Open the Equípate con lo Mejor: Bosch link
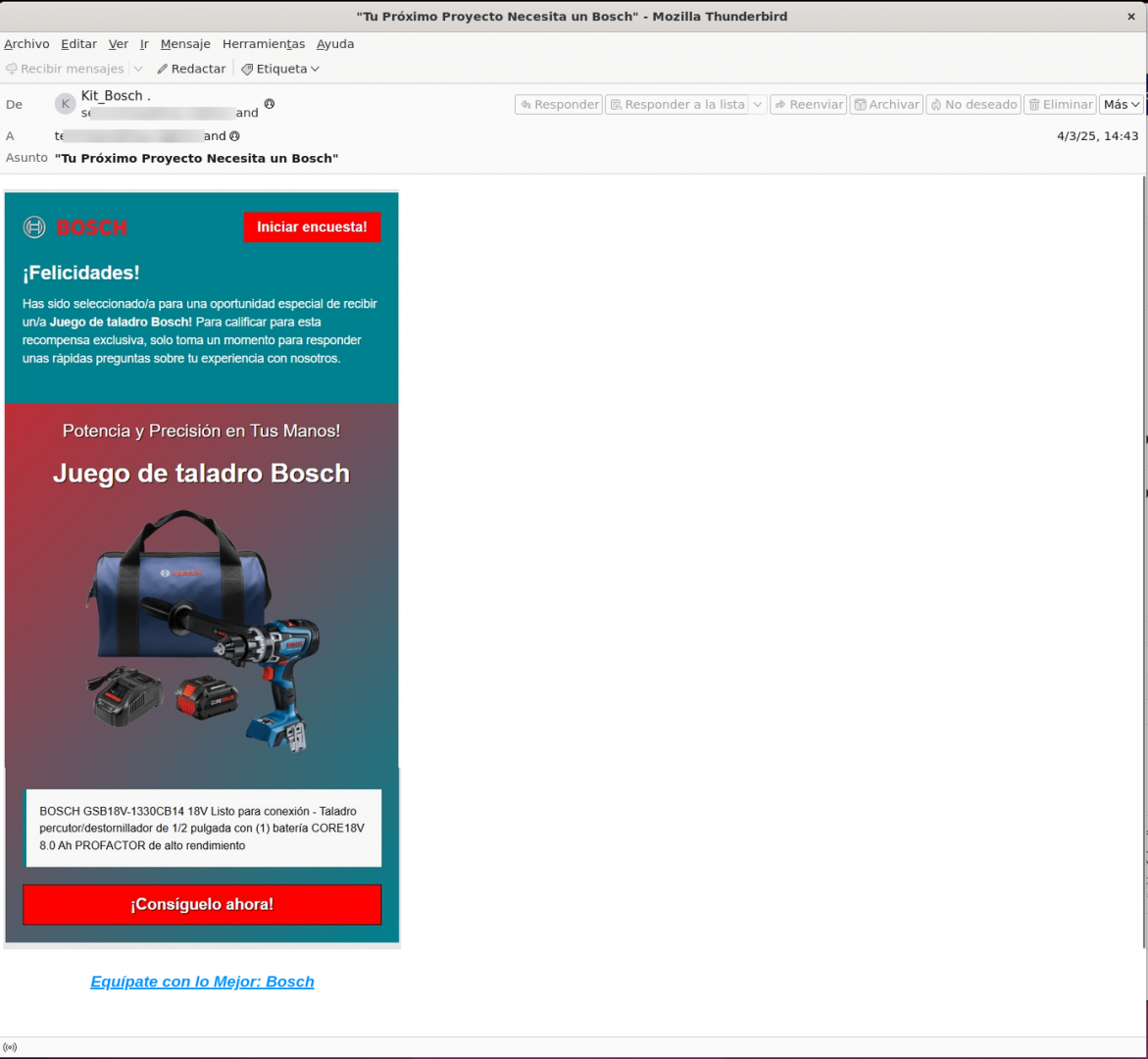The height and width of the screenshot is (1059, 1148). (x=202, y=982)
